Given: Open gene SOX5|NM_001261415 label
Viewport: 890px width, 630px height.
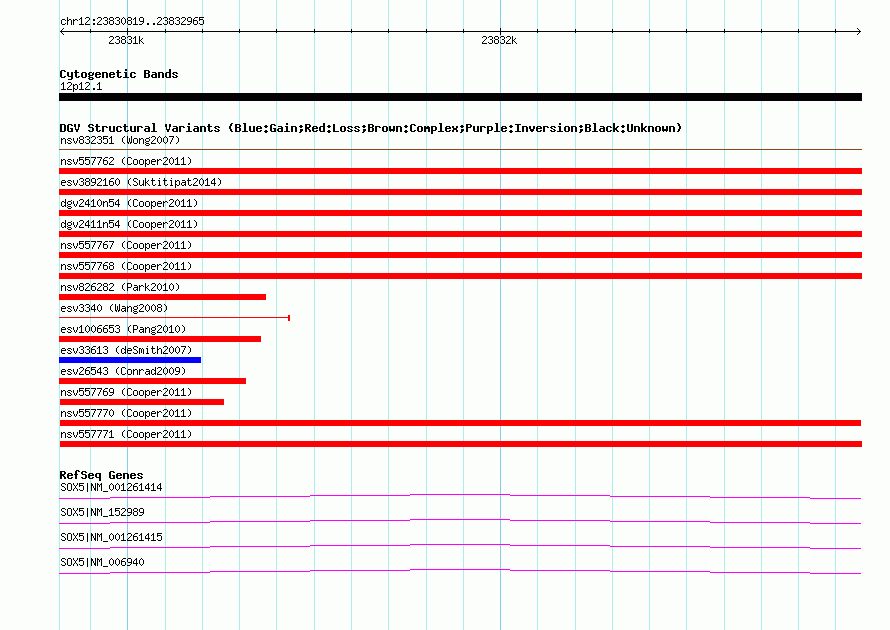Looking at the screenshot, I should coord(111,537).
